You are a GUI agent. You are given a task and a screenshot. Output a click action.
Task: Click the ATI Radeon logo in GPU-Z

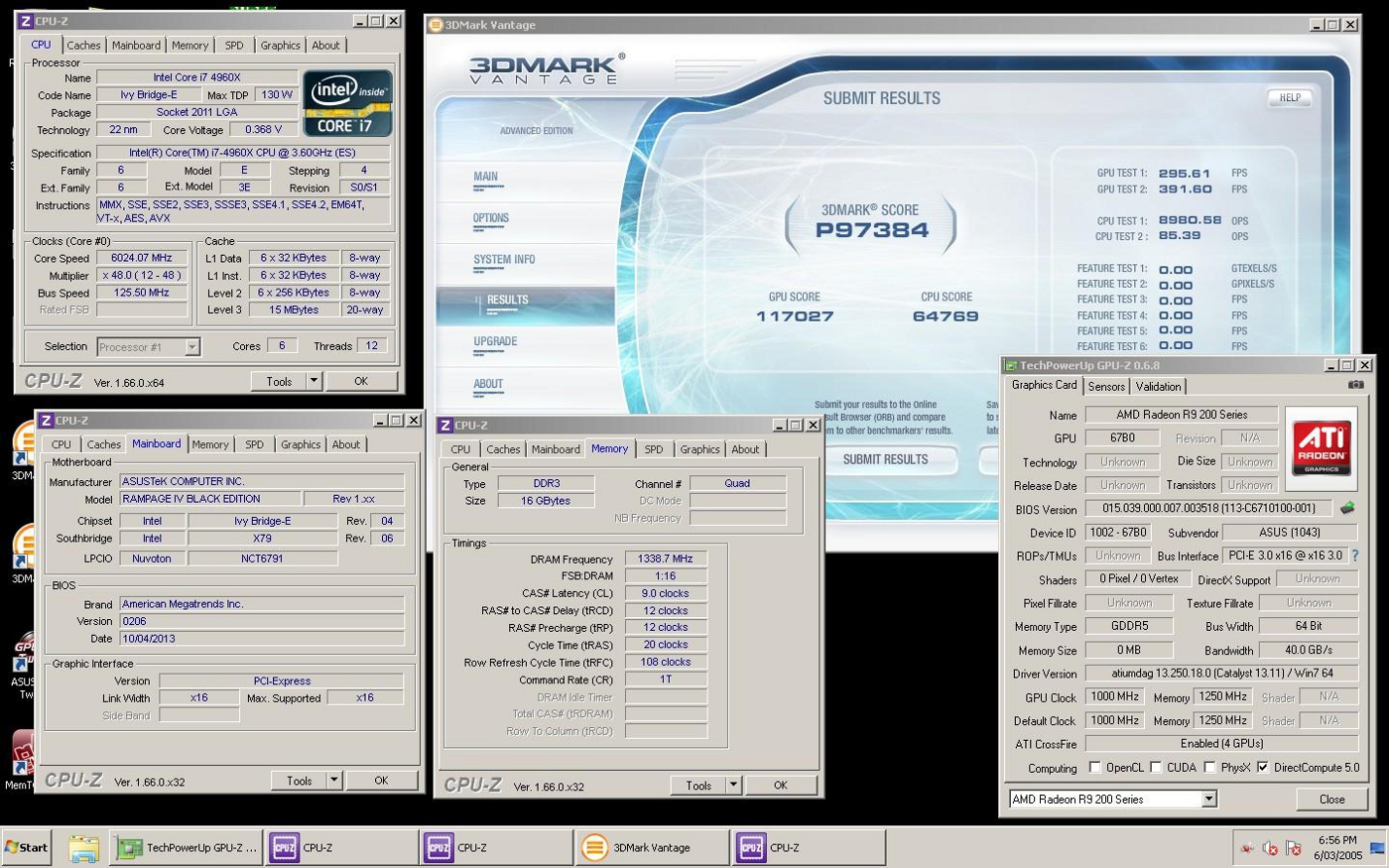tap(1322, 447)
